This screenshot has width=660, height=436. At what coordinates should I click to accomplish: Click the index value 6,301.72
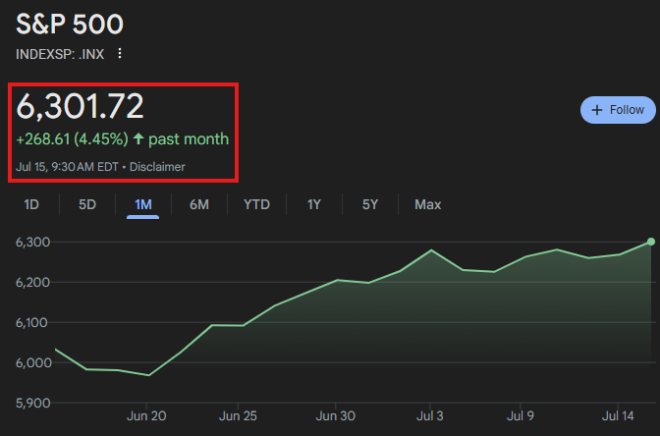tap(80, 106)
